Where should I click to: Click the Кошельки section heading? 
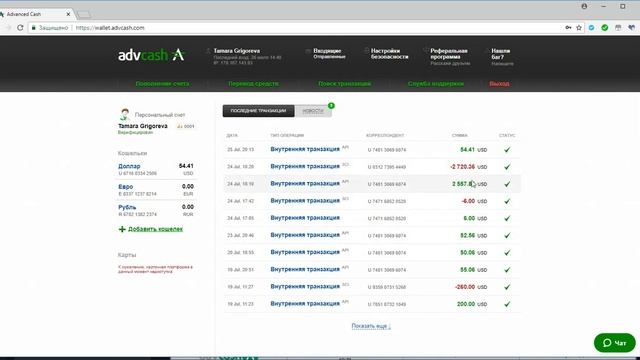tap(132, 153)
